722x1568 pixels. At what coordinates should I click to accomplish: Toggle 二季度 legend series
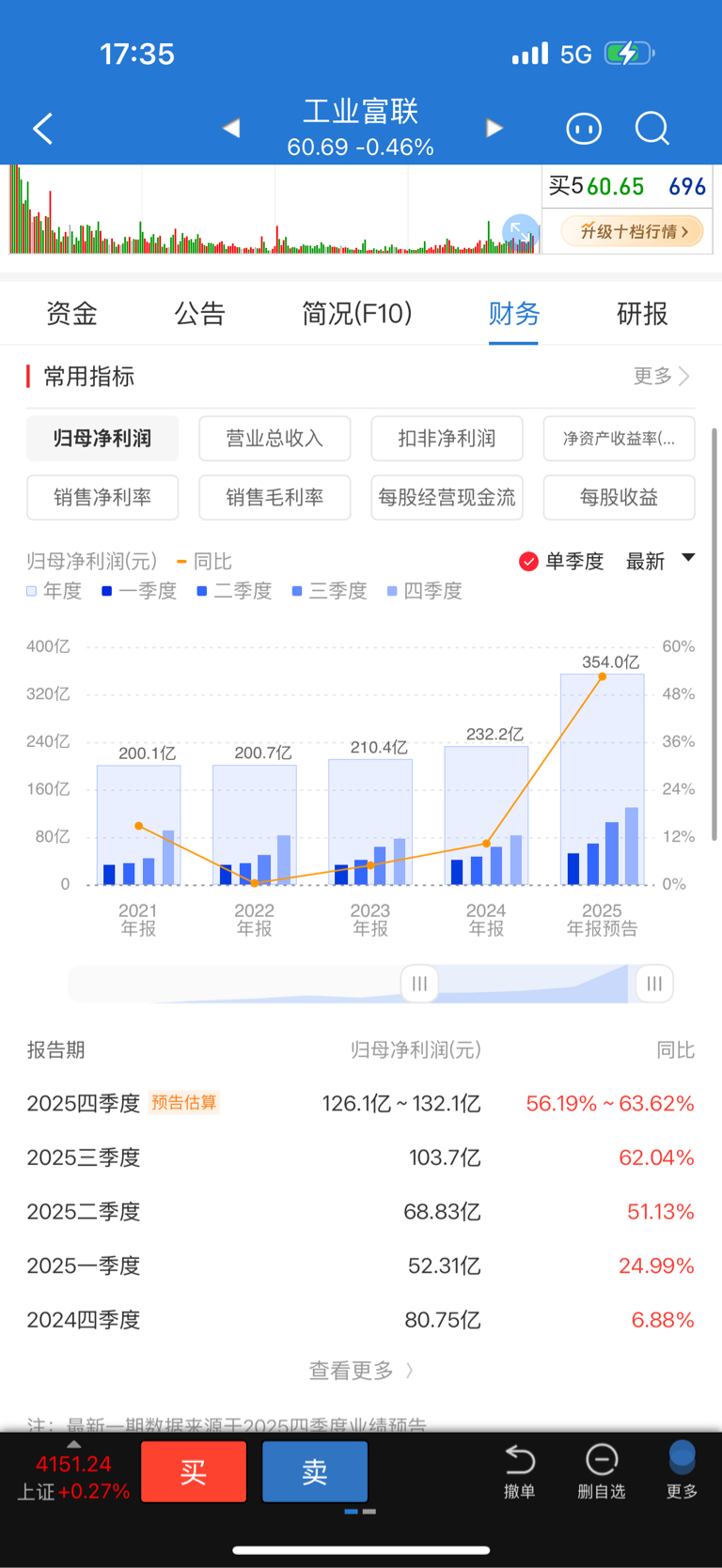point(234,591)
